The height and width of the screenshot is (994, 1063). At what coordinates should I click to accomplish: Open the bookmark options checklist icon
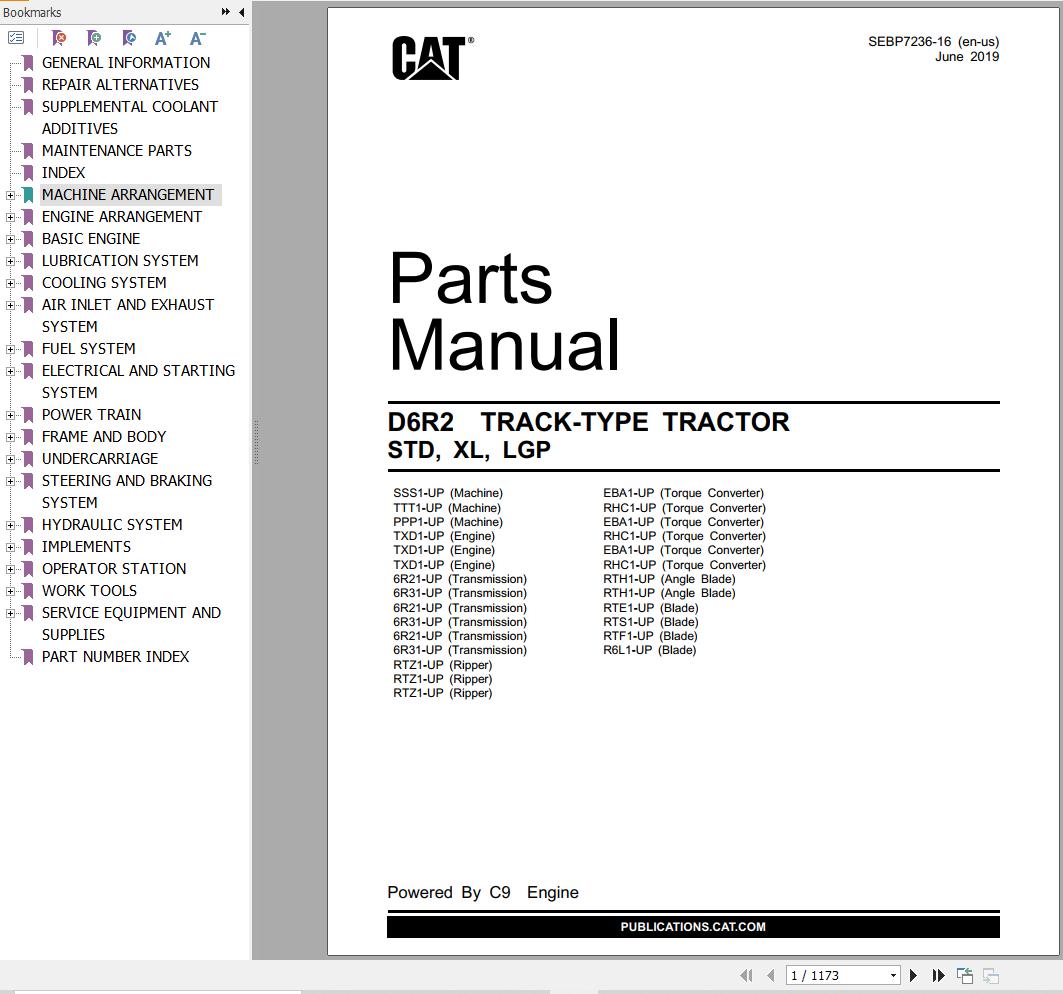(16, 38)
